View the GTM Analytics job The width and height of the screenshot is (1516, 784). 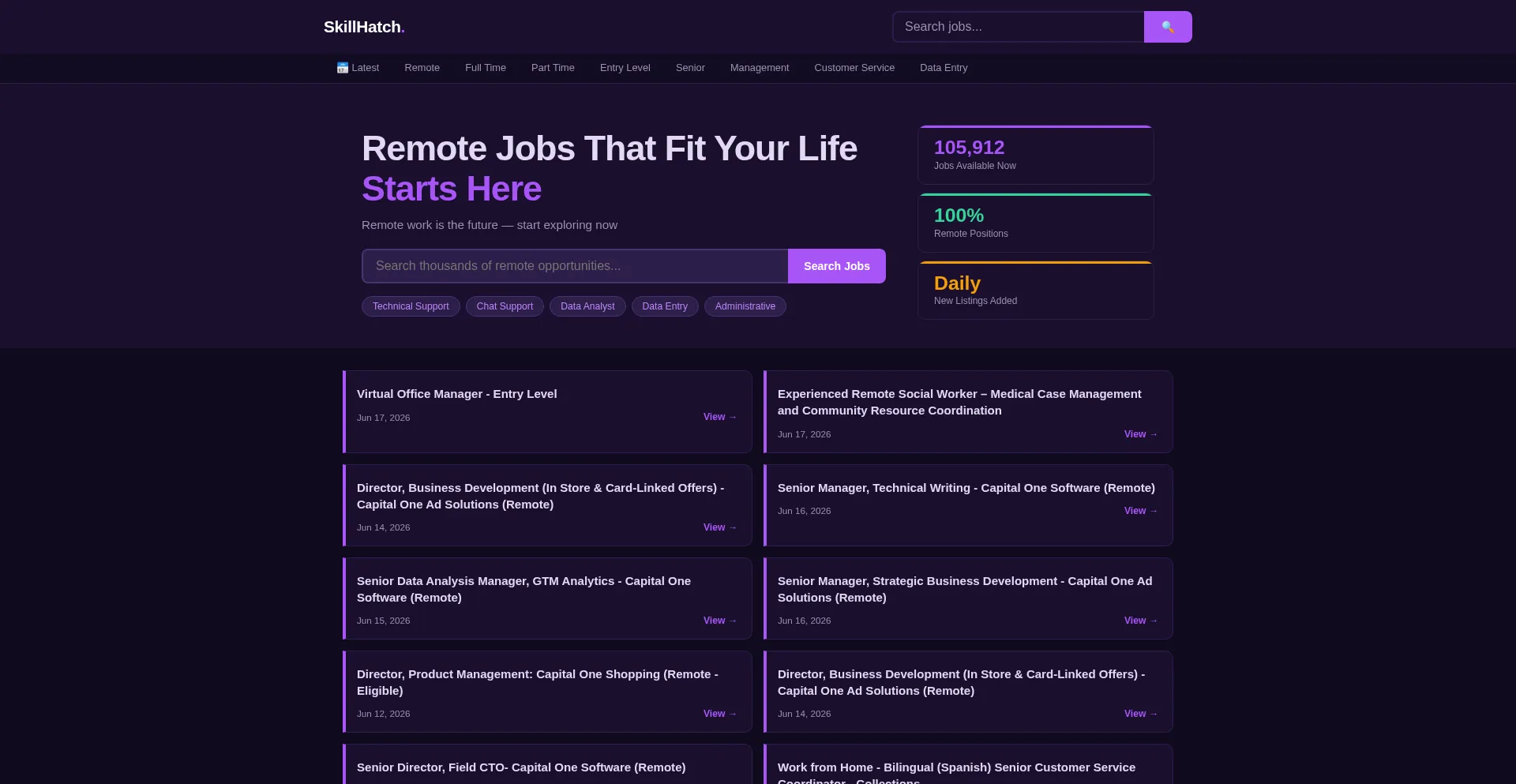[720, 621]
